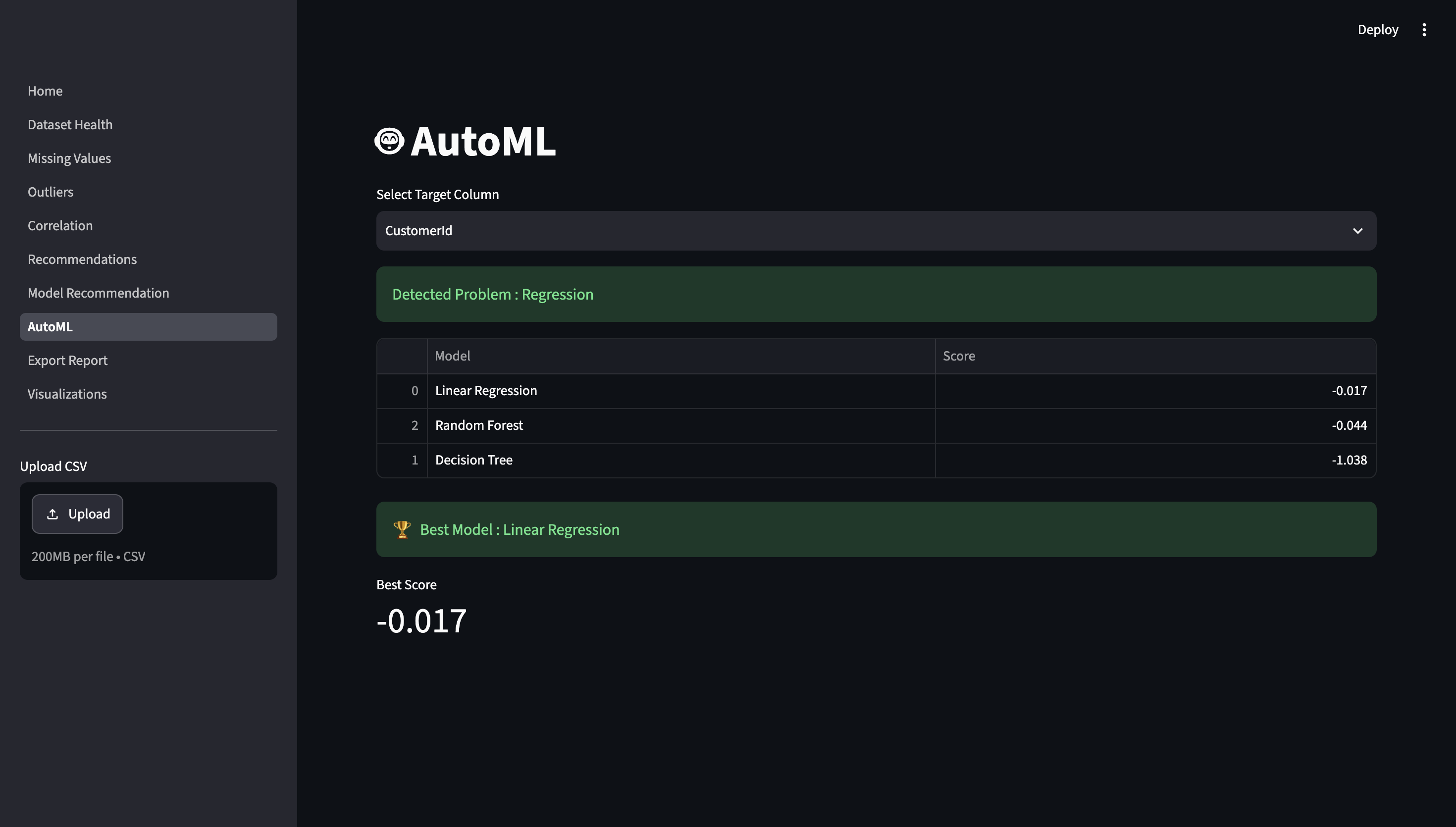Click the Deploy button

tap(1378, 30)
